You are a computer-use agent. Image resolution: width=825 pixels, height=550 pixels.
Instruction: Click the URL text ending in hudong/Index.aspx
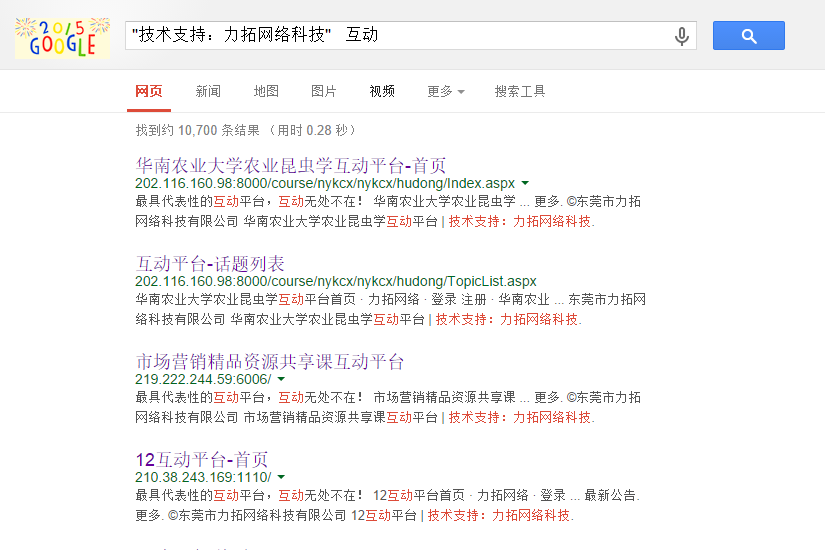coord(325,183)
